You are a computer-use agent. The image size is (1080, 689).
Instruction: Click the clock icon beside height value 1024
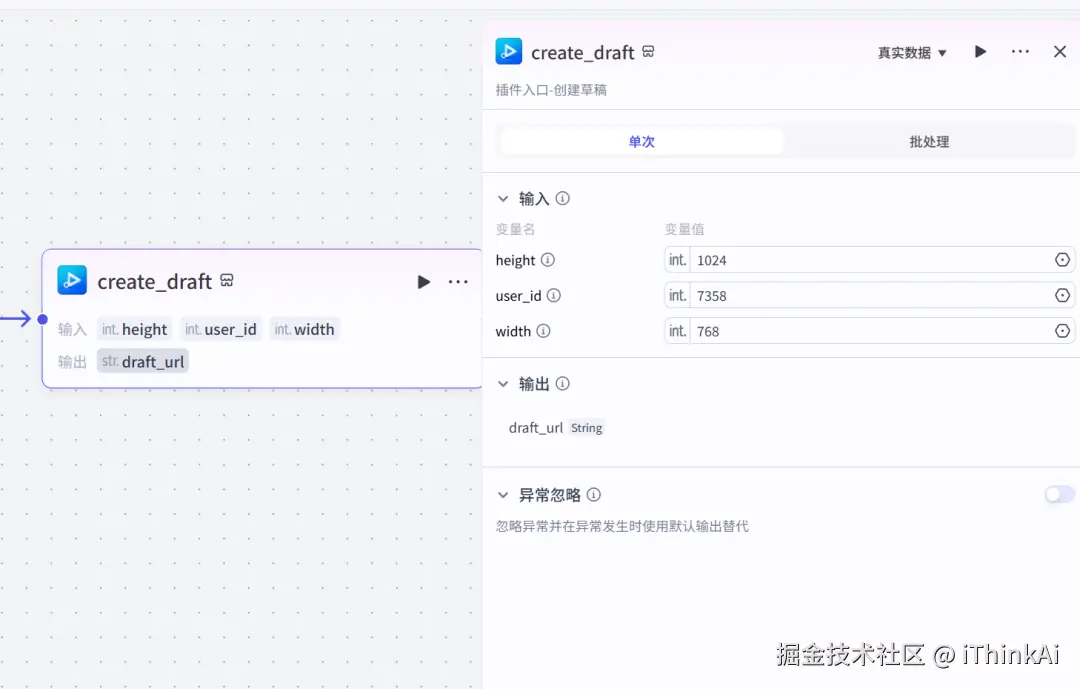click(x=1062, y=260)
